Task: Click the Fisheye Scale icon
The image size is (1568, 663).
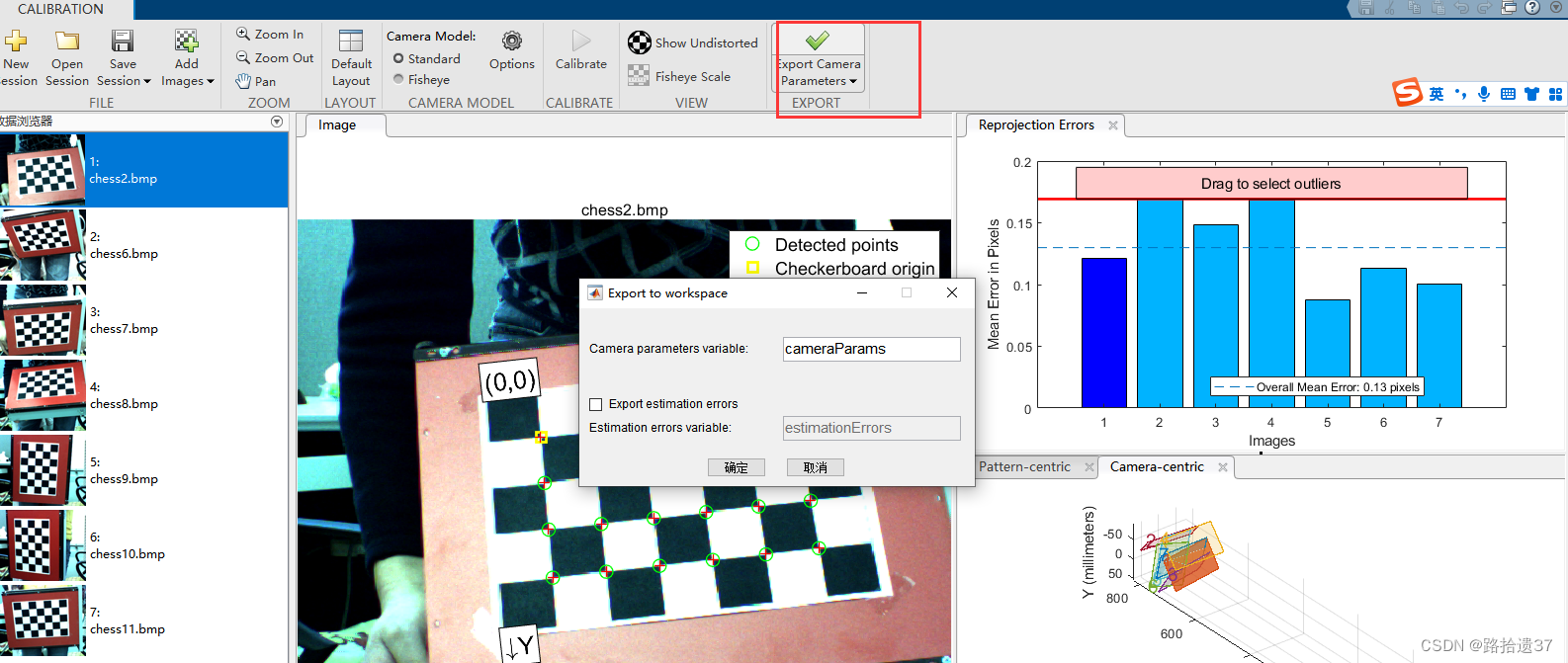Action: click(x=639, y=75)
